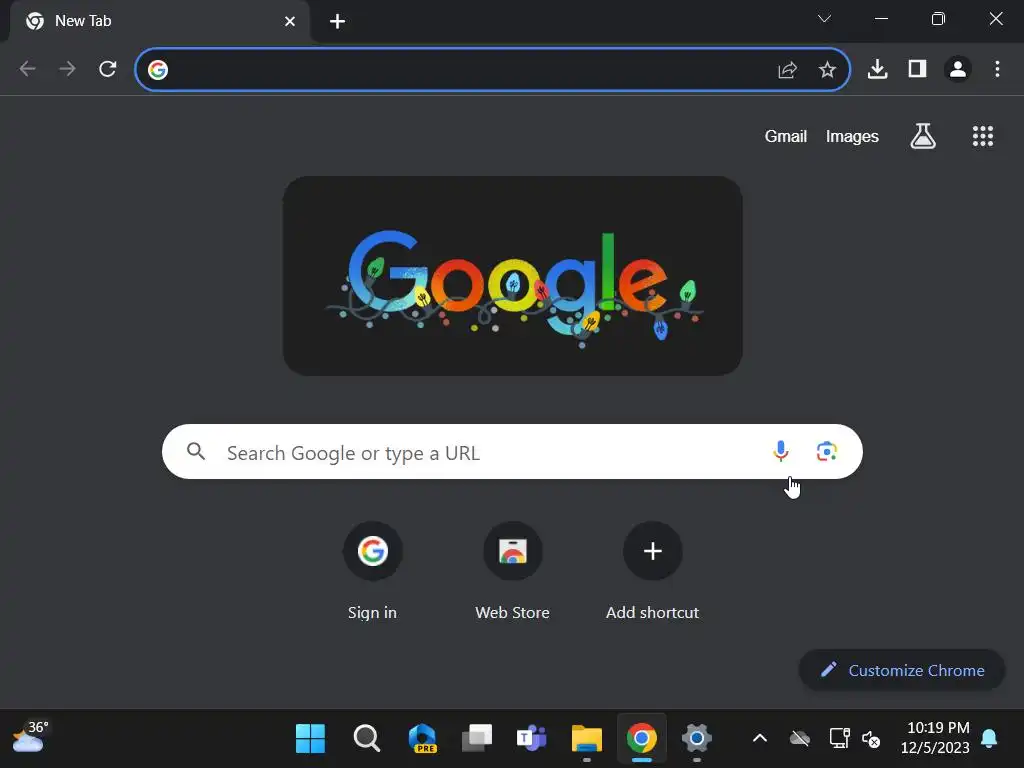Screen dimensions: 1024x768
Task: Click the network display tray icon
Action: 839,739
